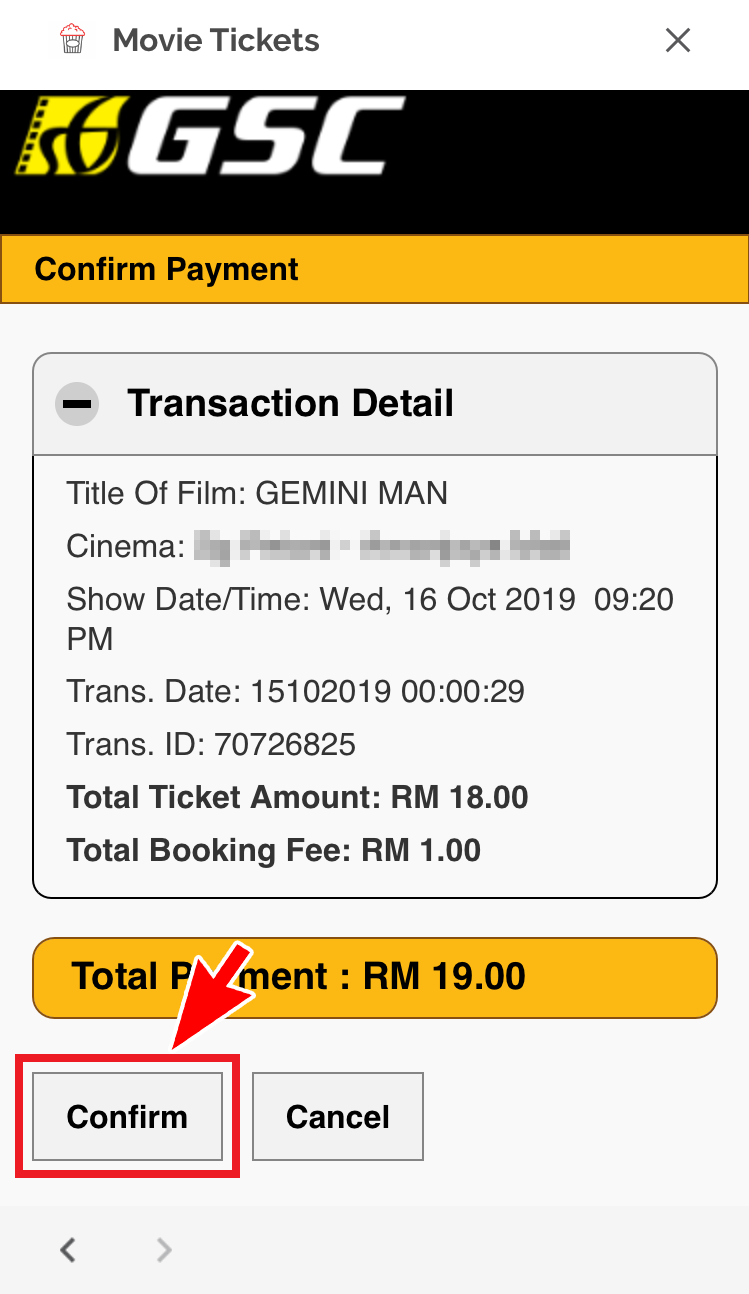Close the Movie Tickets window

point(678,40)
